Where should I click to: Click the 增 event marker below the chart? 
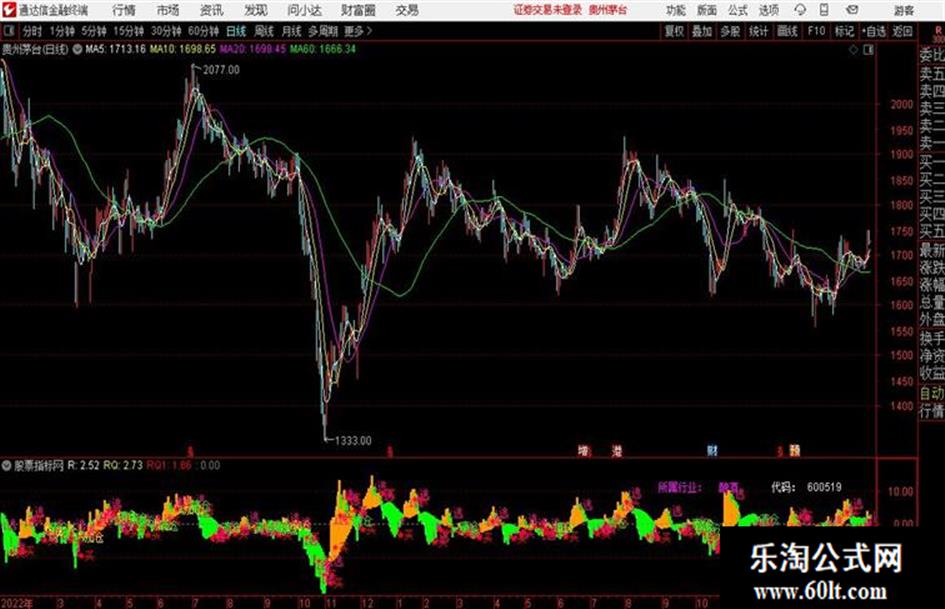(x=583, y=451)
